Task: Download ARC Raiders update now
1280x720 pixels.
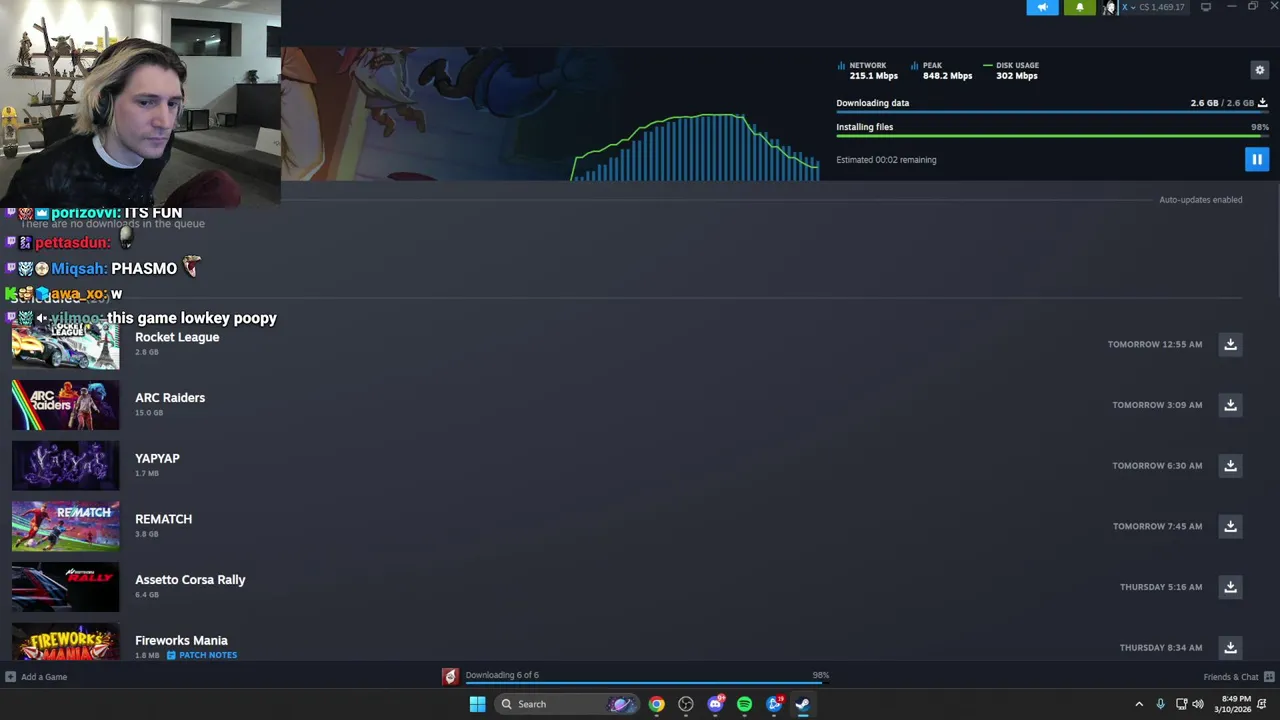Action: tap(1230, 405)
